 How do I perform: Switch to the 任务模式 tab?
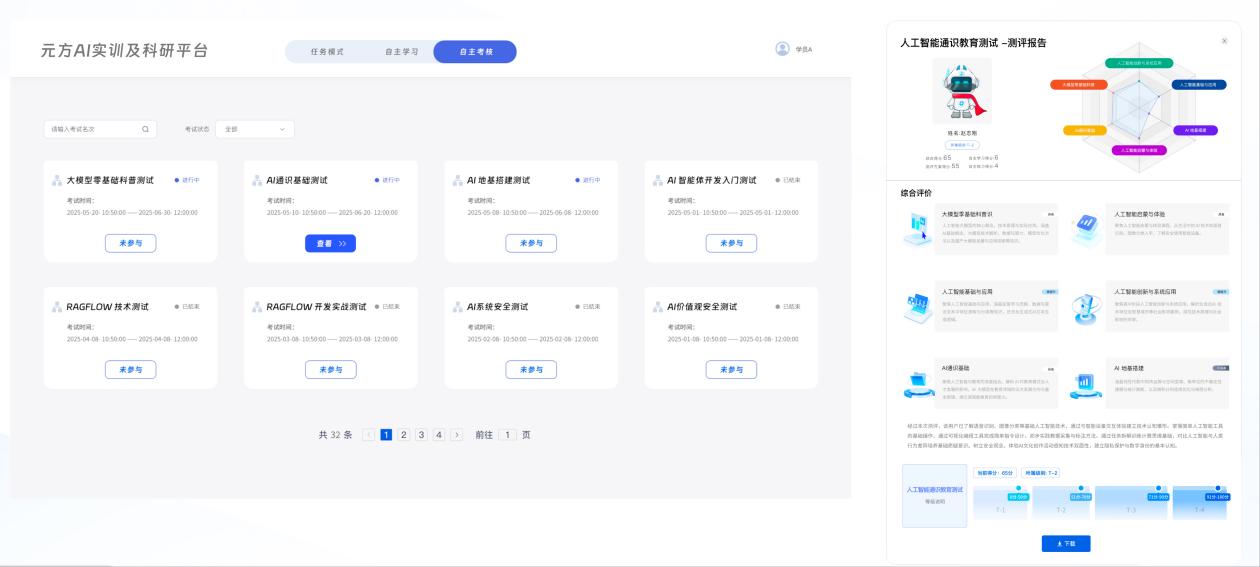[x=327, y=52]
